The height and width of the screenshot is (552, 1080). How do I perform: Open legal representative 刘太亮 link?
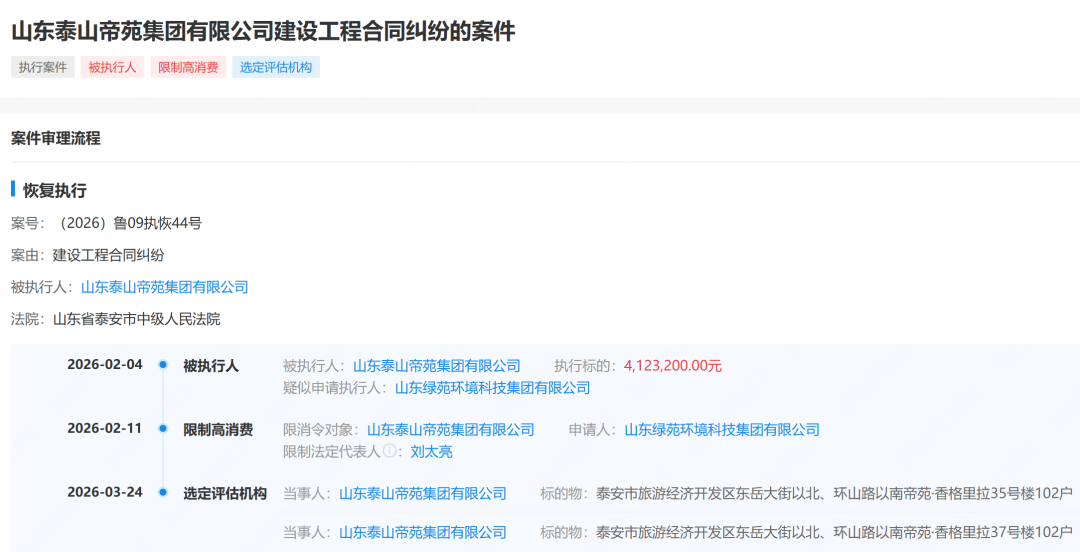pos(431,452)
